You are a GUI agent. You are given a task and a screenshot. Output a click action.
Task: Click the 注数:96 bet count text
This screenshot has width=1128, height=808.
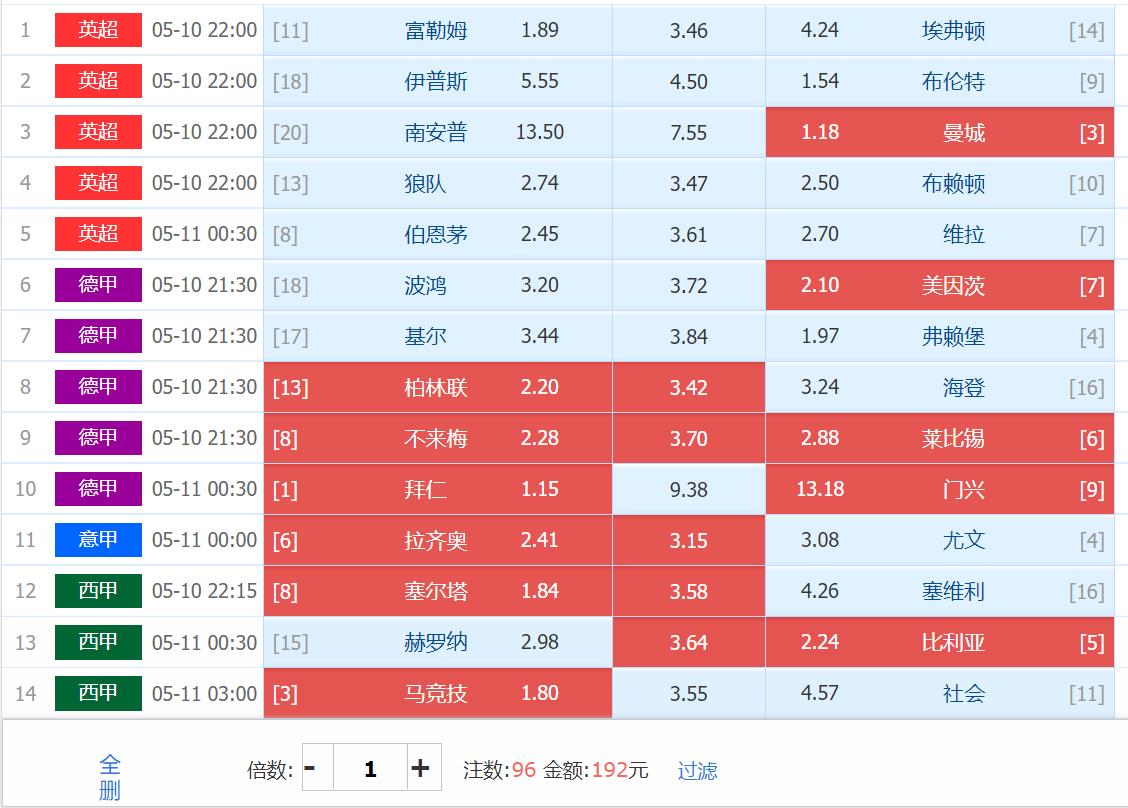coord(499,770)
